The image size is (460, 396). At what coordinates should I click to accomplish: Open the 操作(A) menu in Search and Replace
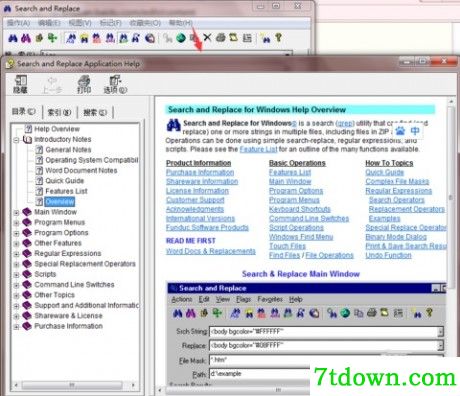[x=19, y=23]
